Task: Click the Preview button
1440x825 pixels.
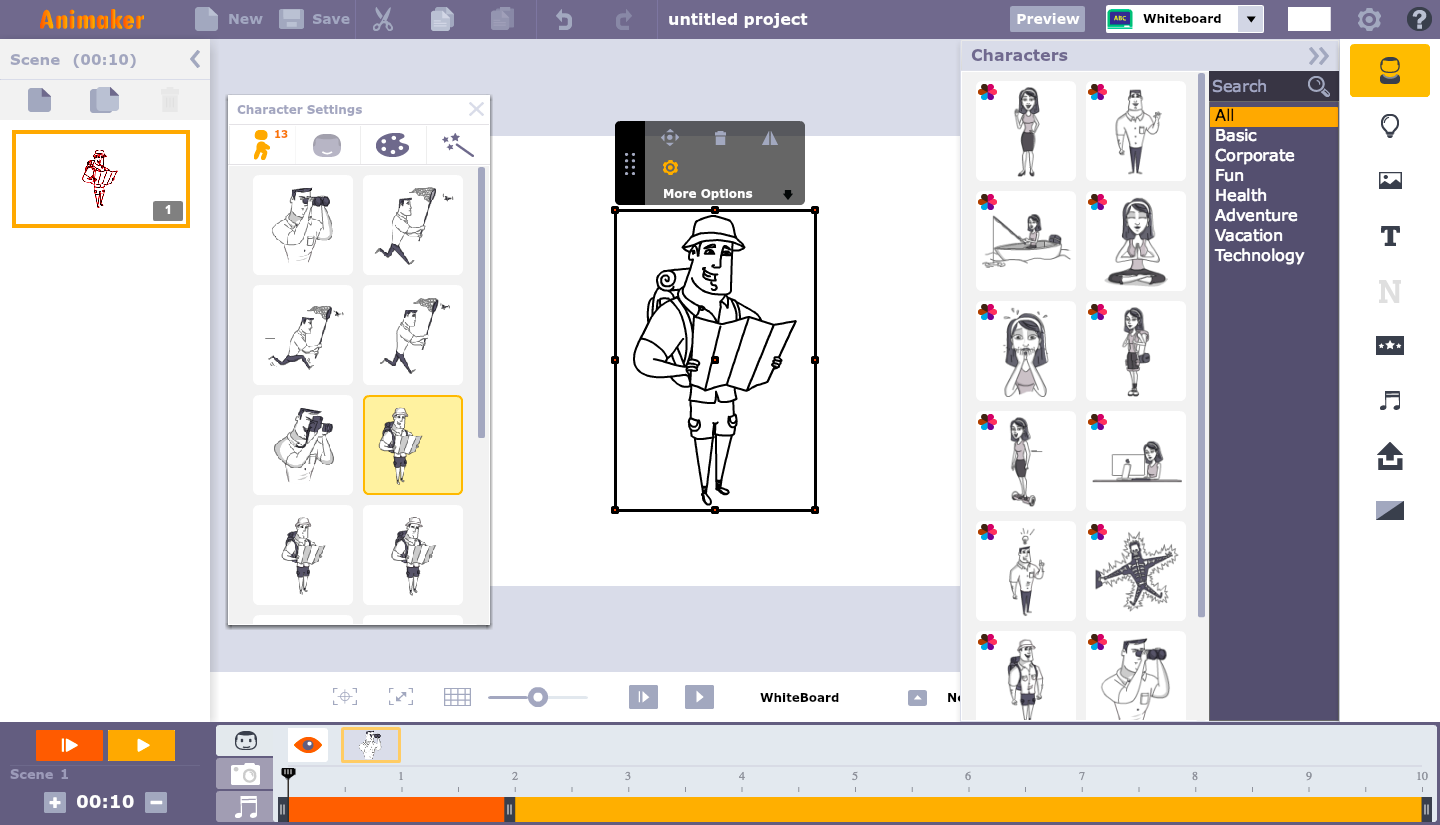Action: (1046, 18)
